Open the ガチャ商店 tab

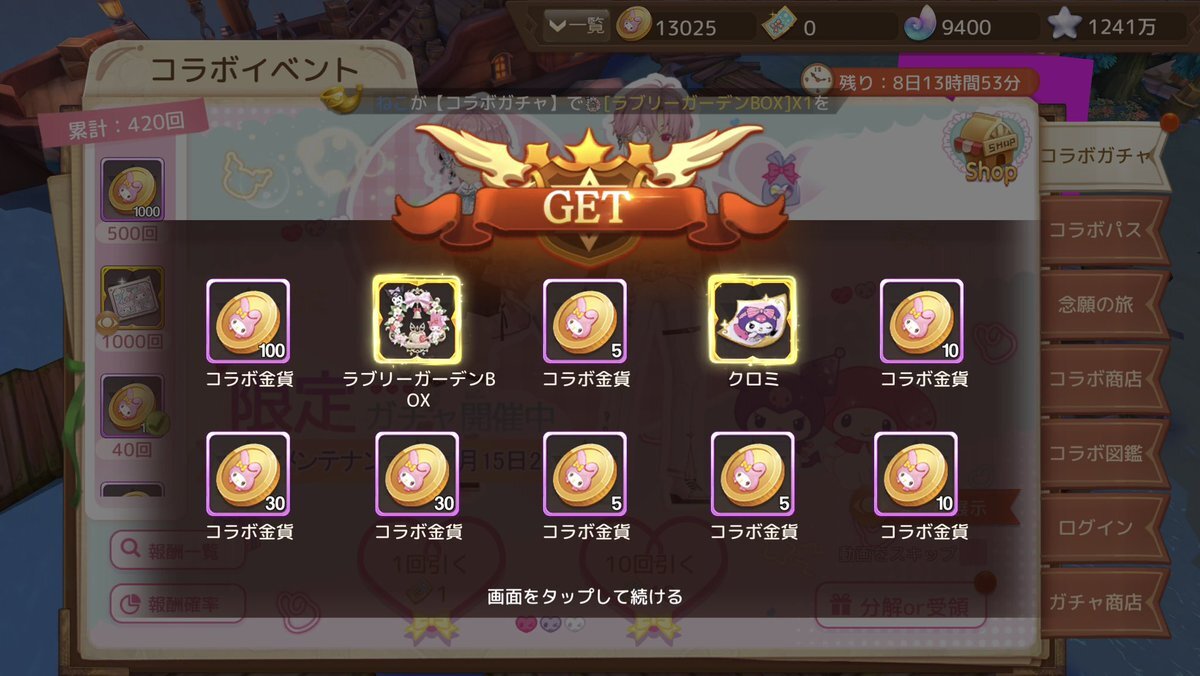point(1095,602)
